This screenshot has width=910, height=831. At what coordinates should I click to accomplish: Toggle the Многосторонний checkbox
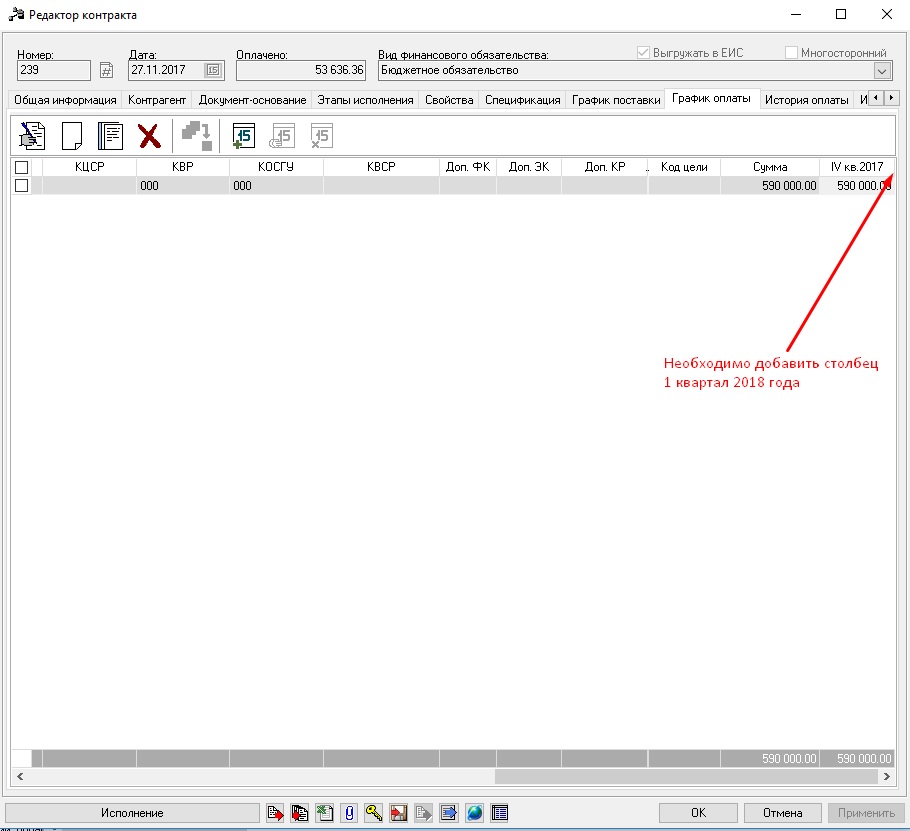(x=792, y=53)
